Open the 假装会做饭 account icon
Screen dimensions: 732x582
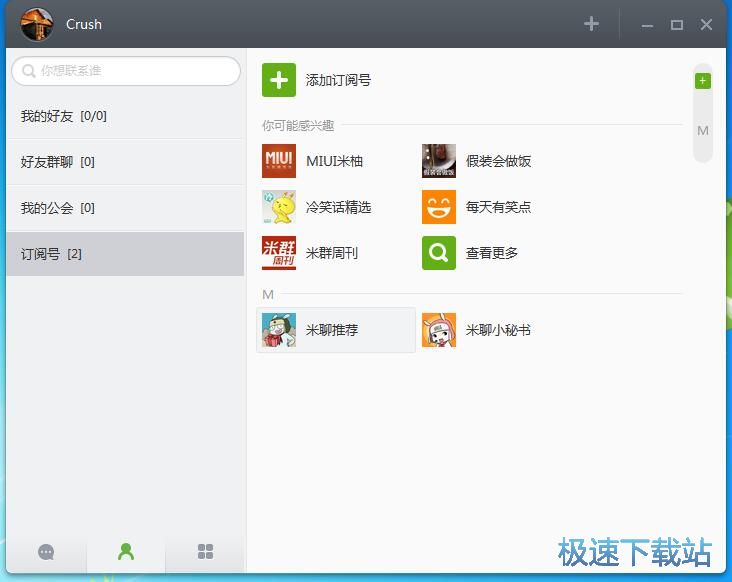439,161
